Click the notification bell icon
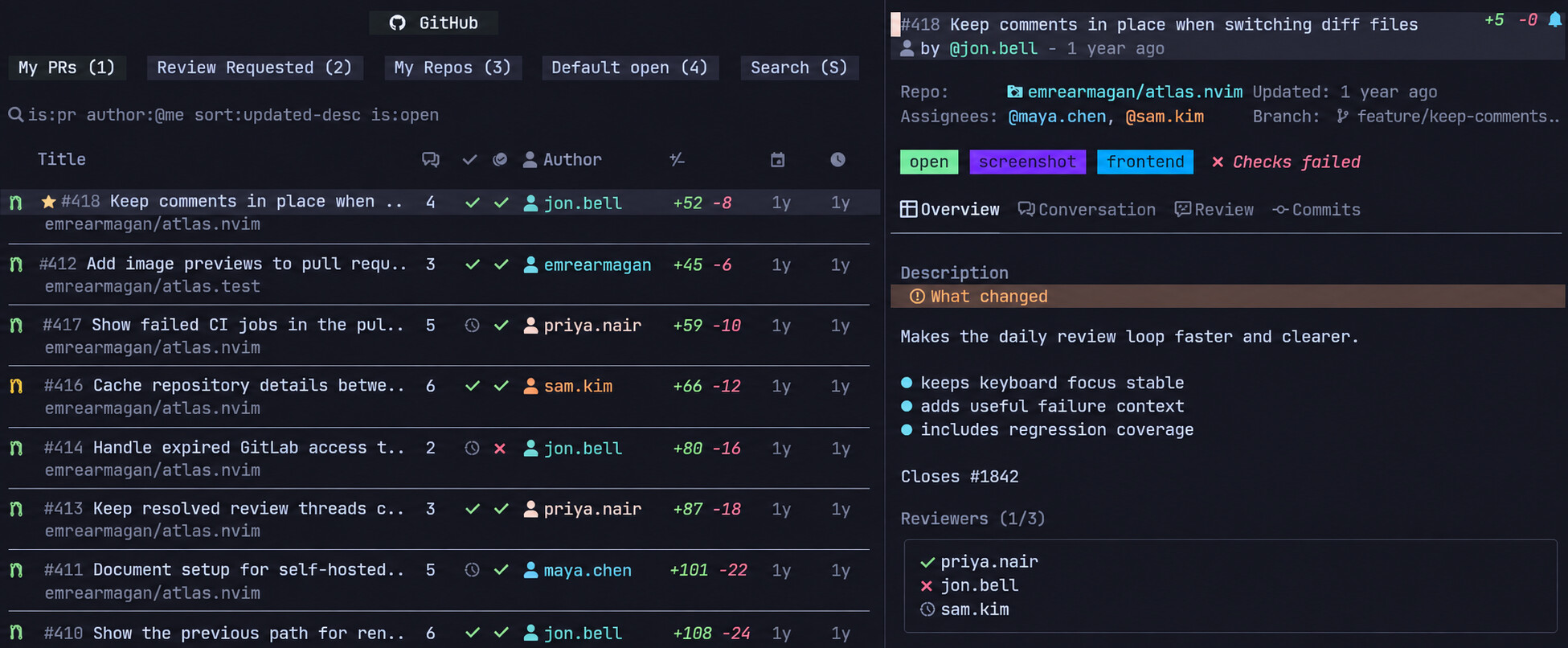The width and height of the screenshot is (1568, 648). coord(1555,20)
